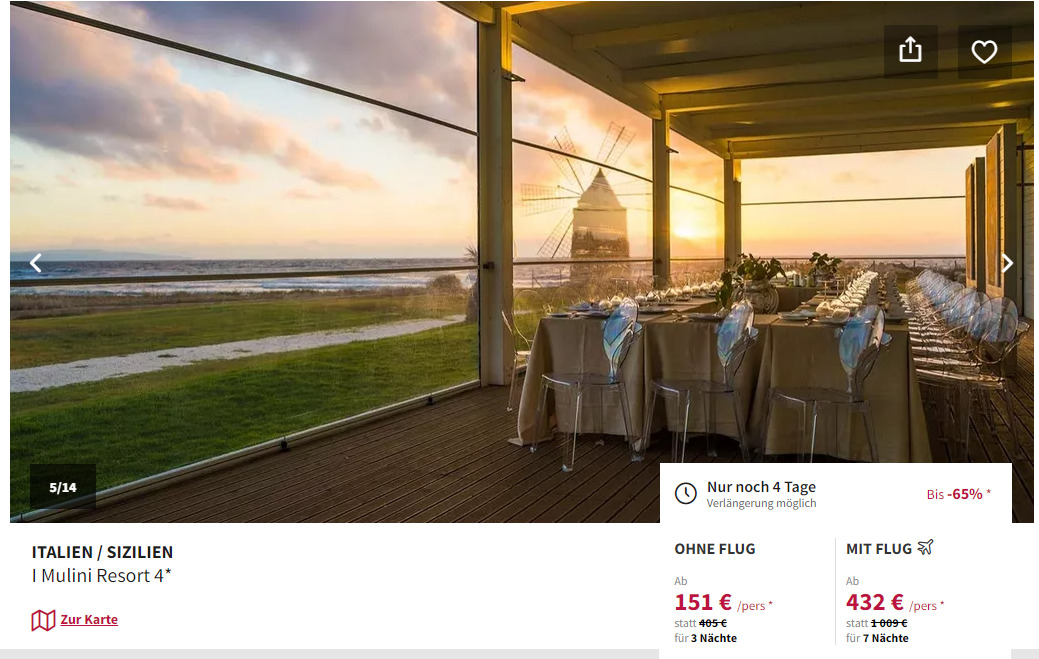Viewport: 1039px width, 659px height.
Task: Click the map icon beside Zur Karte
Action: coord(43,620)
